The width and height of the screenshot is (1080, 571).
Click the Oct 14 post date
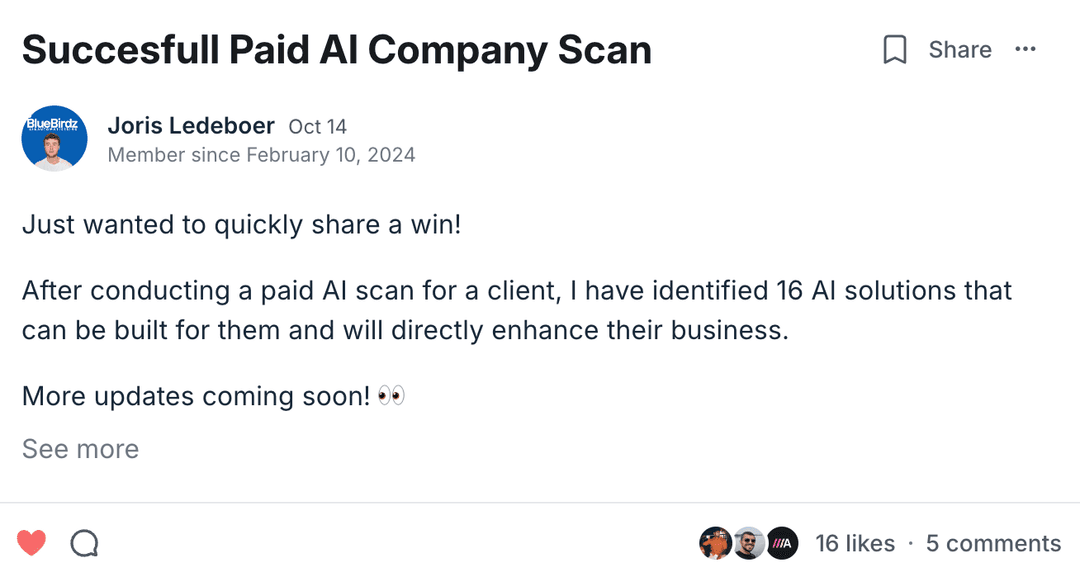click(317, 127)
